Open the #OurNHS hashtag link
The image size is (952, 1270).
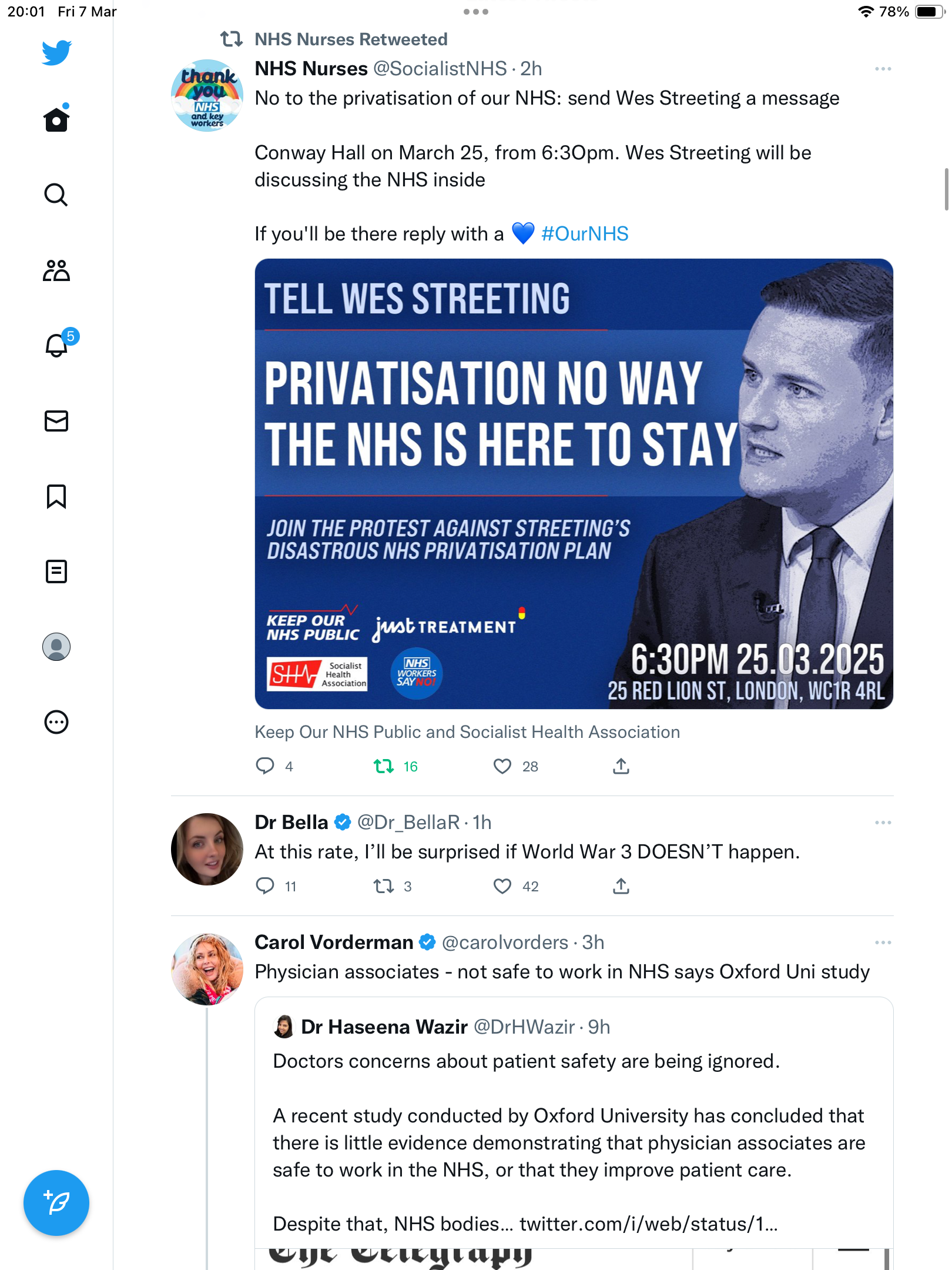point(585,234)
